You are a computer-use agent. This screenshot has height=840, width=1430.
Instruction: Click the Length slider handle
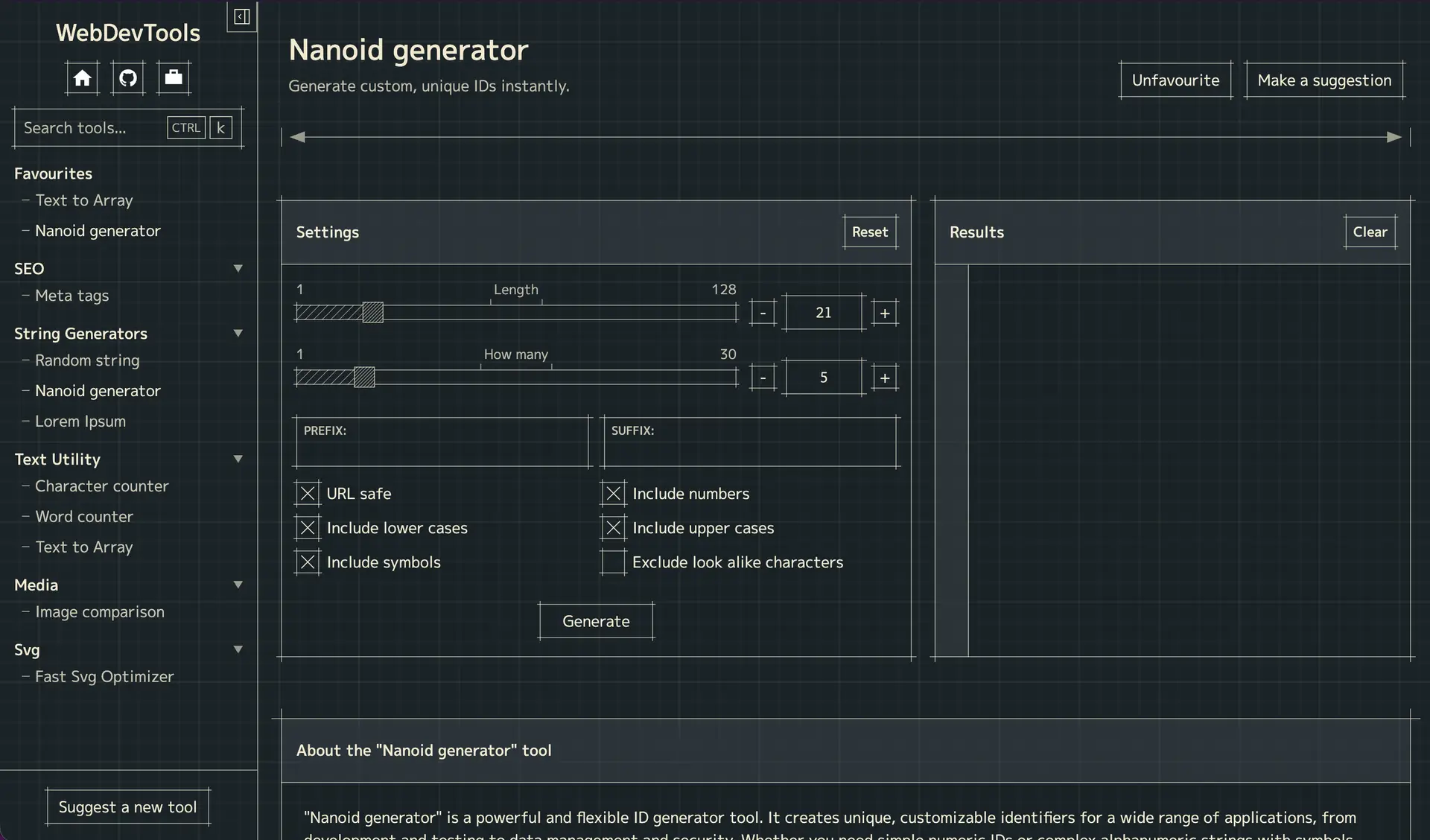(372, 313)
